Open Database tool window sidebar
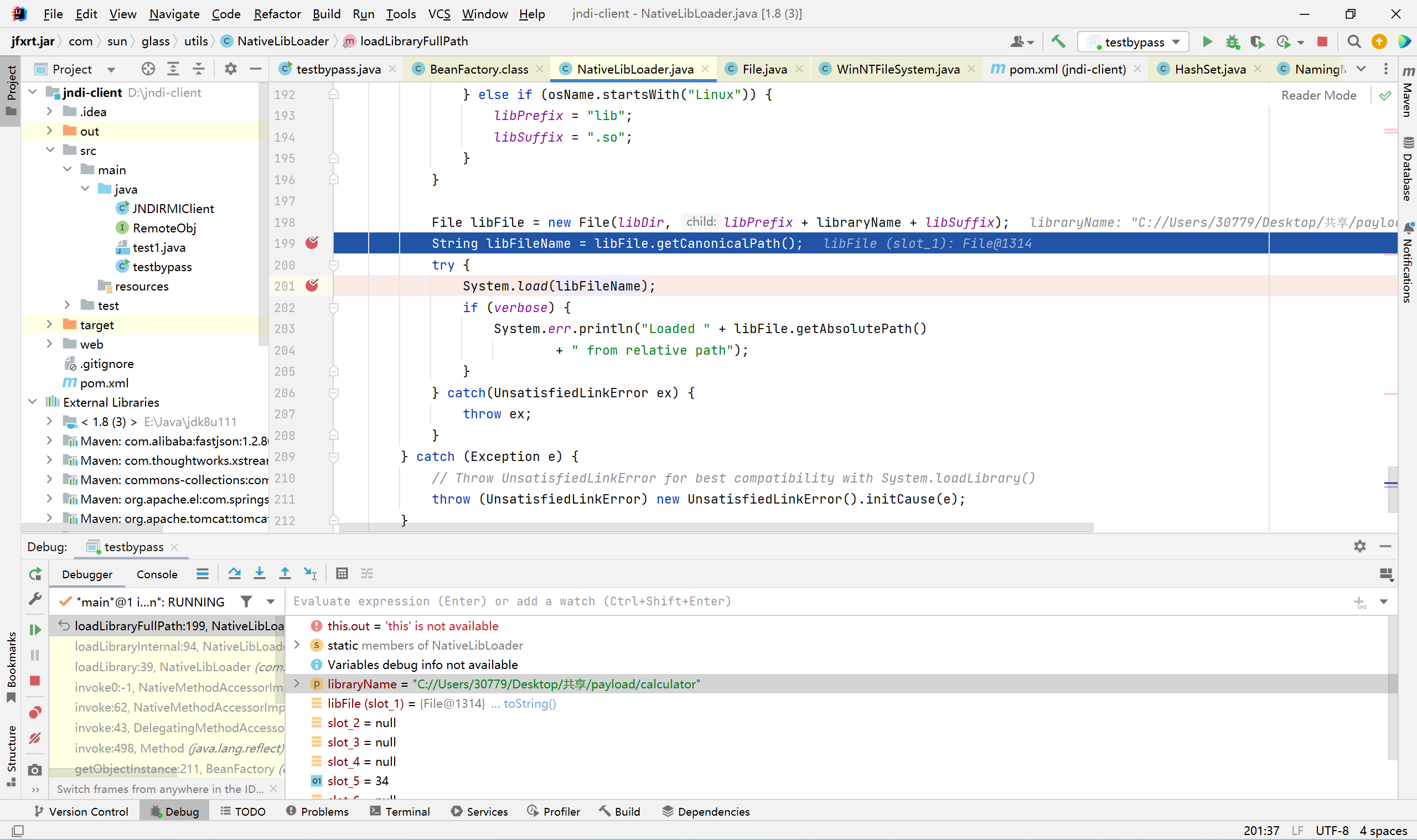 1408,169
